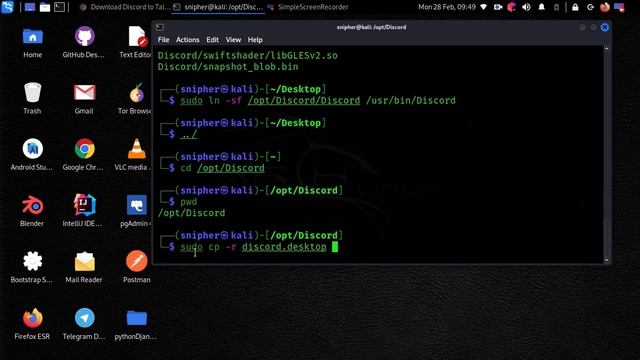Open the IntelliJ IDEA desktop icon

83,211
